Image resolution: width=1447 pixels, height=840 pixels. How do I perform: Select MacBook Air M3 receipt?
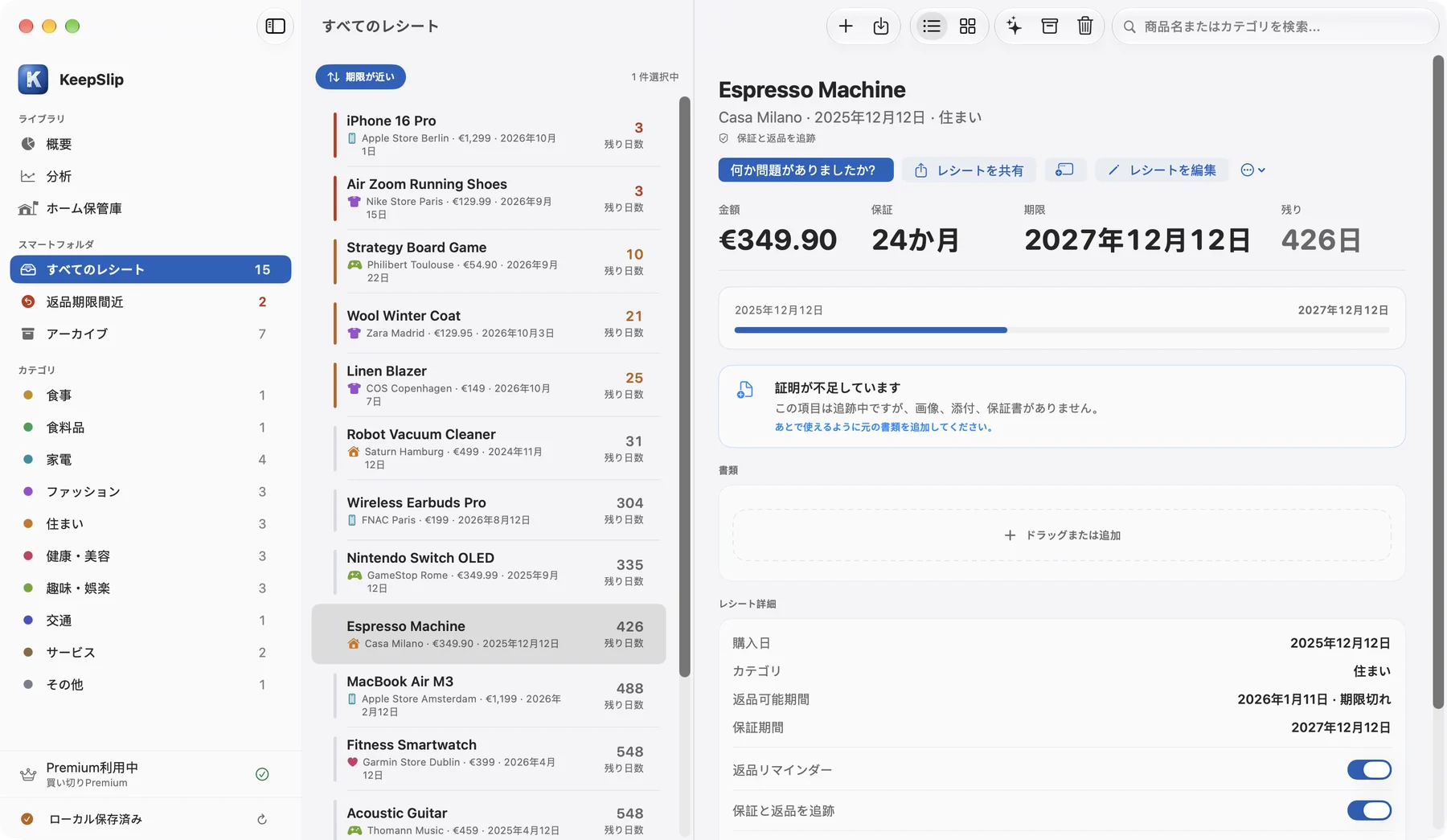[x=489, y=696]
